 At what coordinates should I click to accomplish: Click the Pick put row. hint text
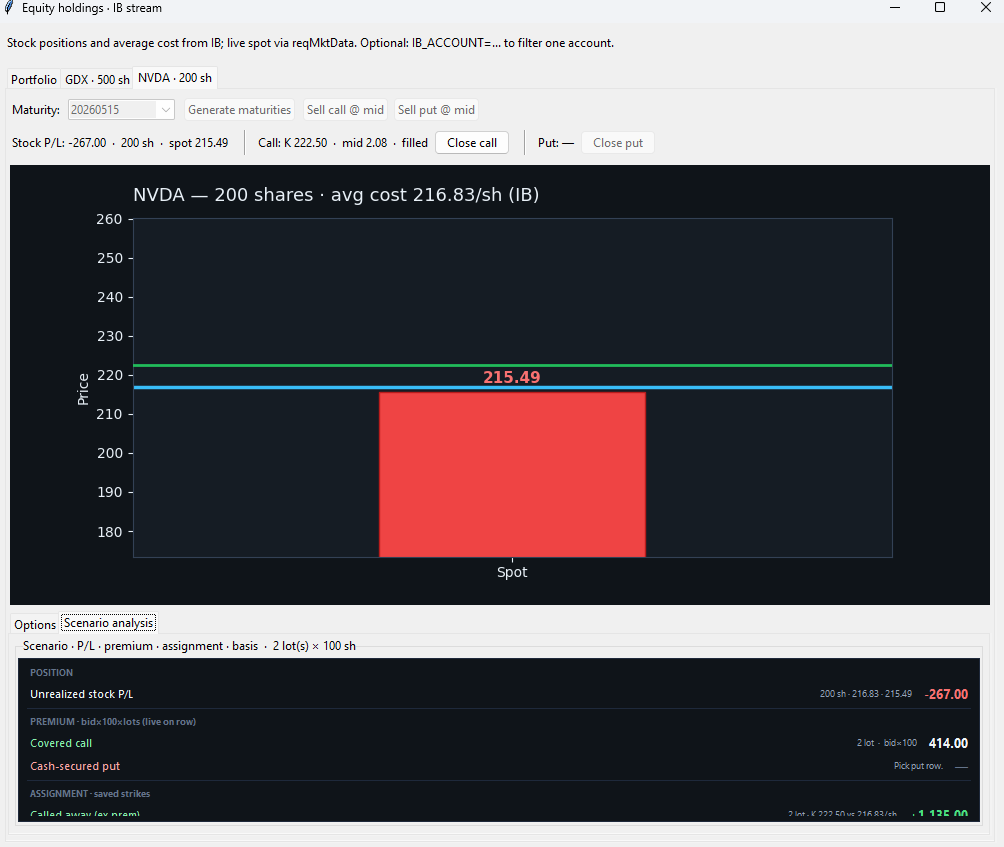click(918, 766)
